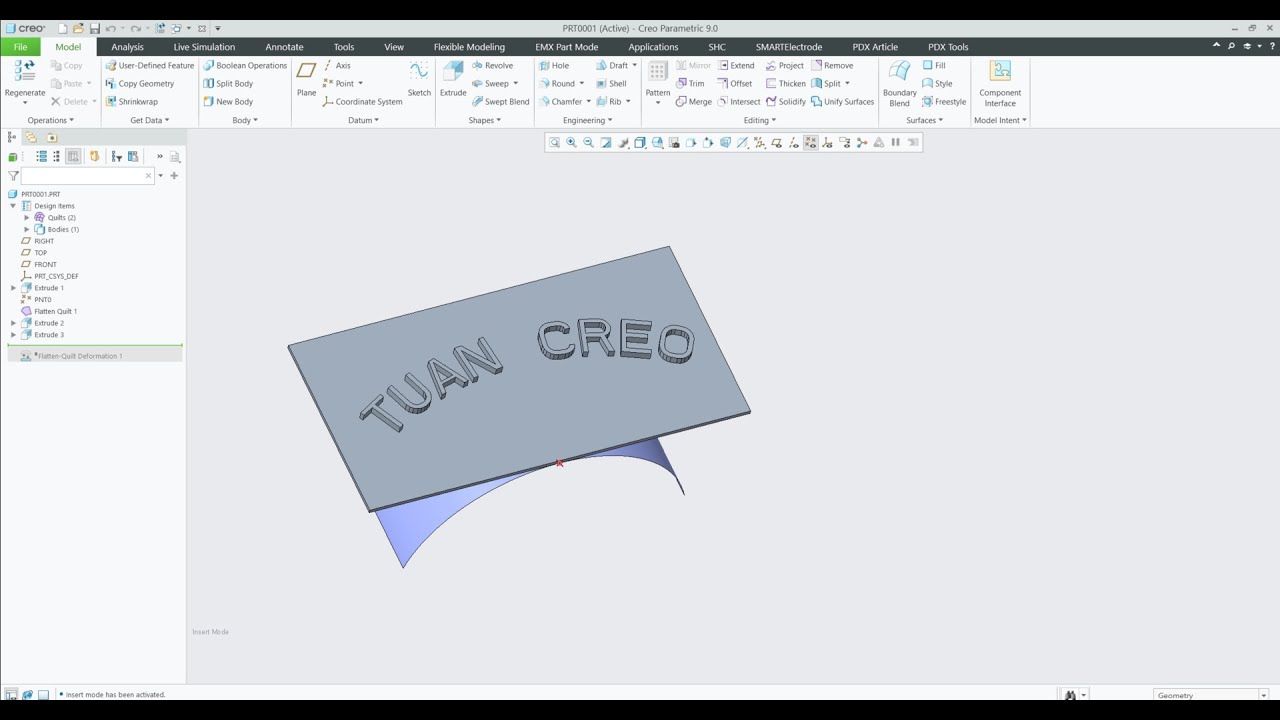Viewport: 1280px width, 720px height.
Task: Click the Save icon in the quick access toolbar
Action: [95, 28]
